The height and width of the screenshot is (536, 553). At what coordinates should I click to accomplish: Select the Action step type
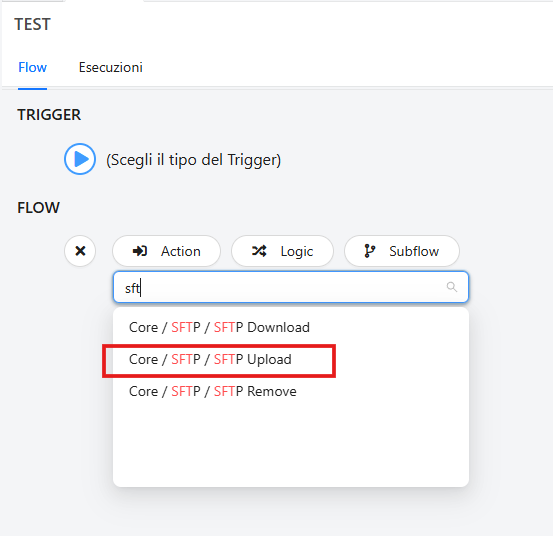166,251
